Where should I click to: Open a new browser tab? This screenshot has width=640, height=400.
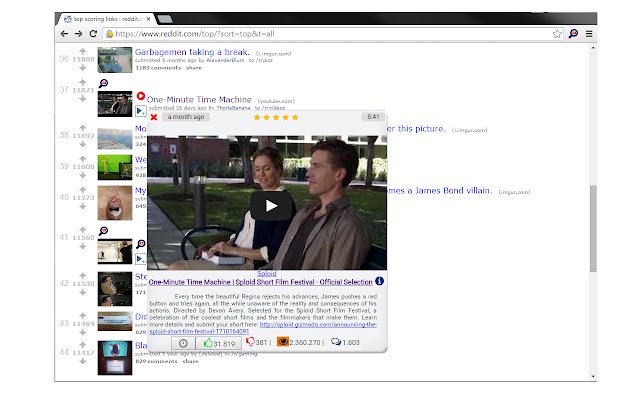(165, 19)
